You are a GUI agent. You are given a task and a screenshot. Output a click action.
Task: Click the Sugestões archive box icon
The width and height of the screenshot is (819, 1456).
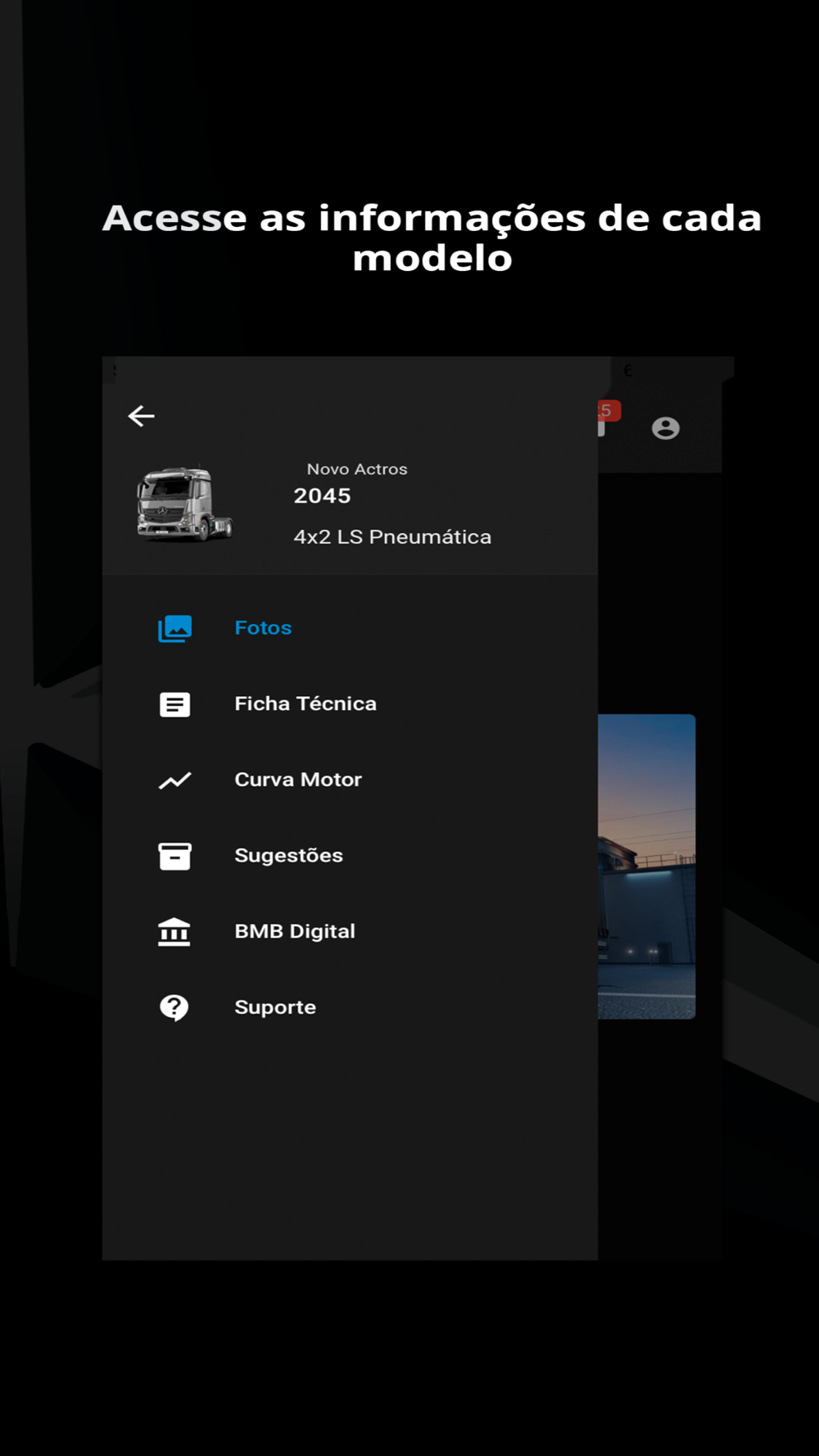point(174,856)
